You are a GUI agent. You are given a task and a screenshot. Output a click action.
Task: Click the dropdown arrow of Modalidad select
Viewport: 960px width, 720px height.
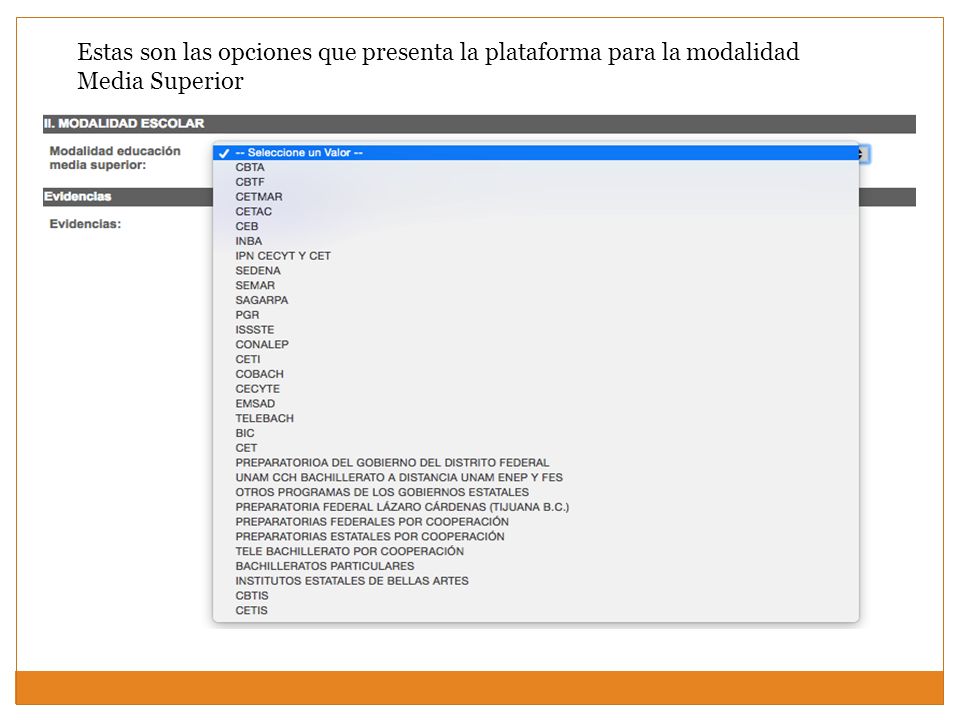[864, 154]
